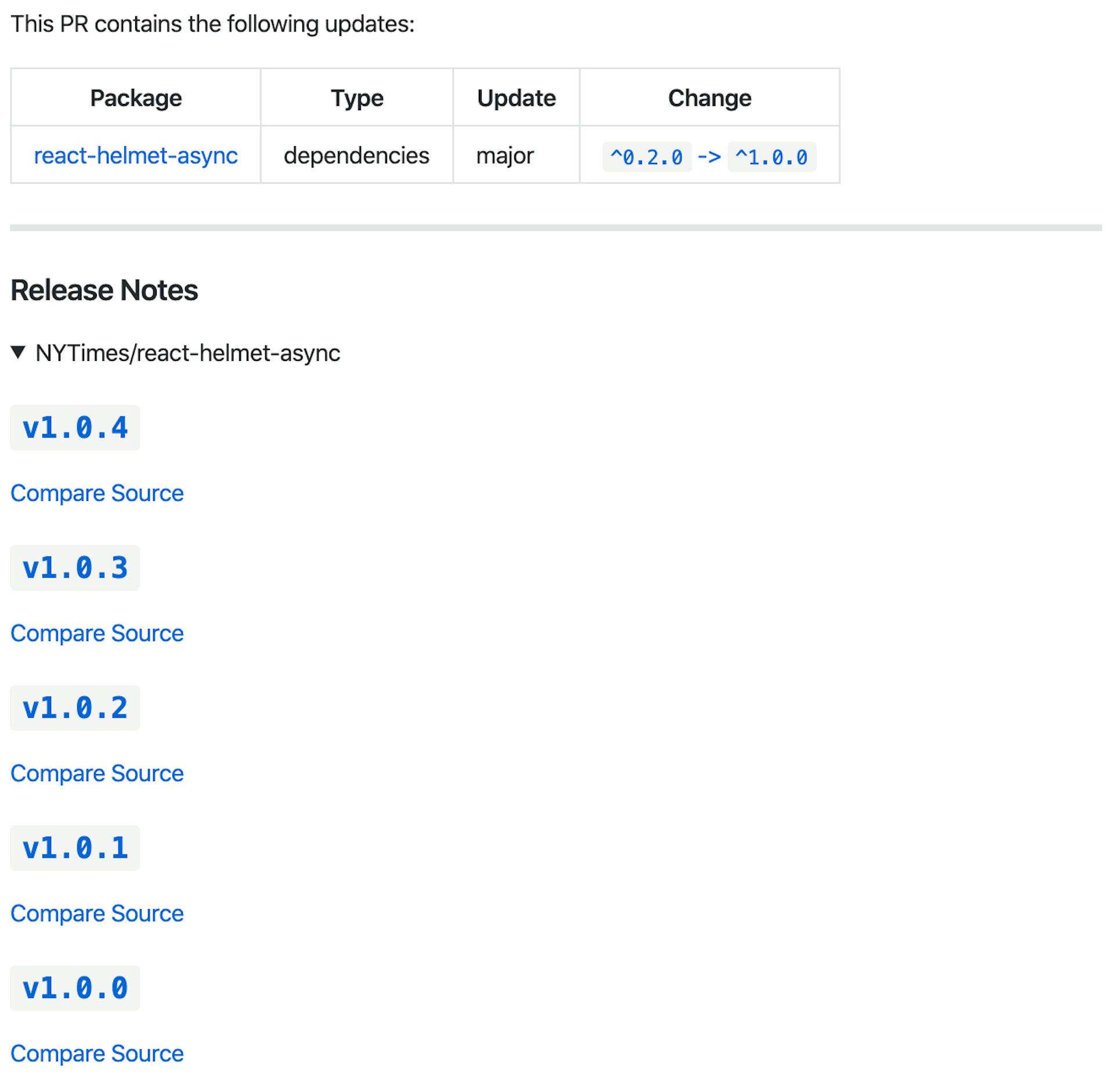Click the Package column header

coord(136,98)
